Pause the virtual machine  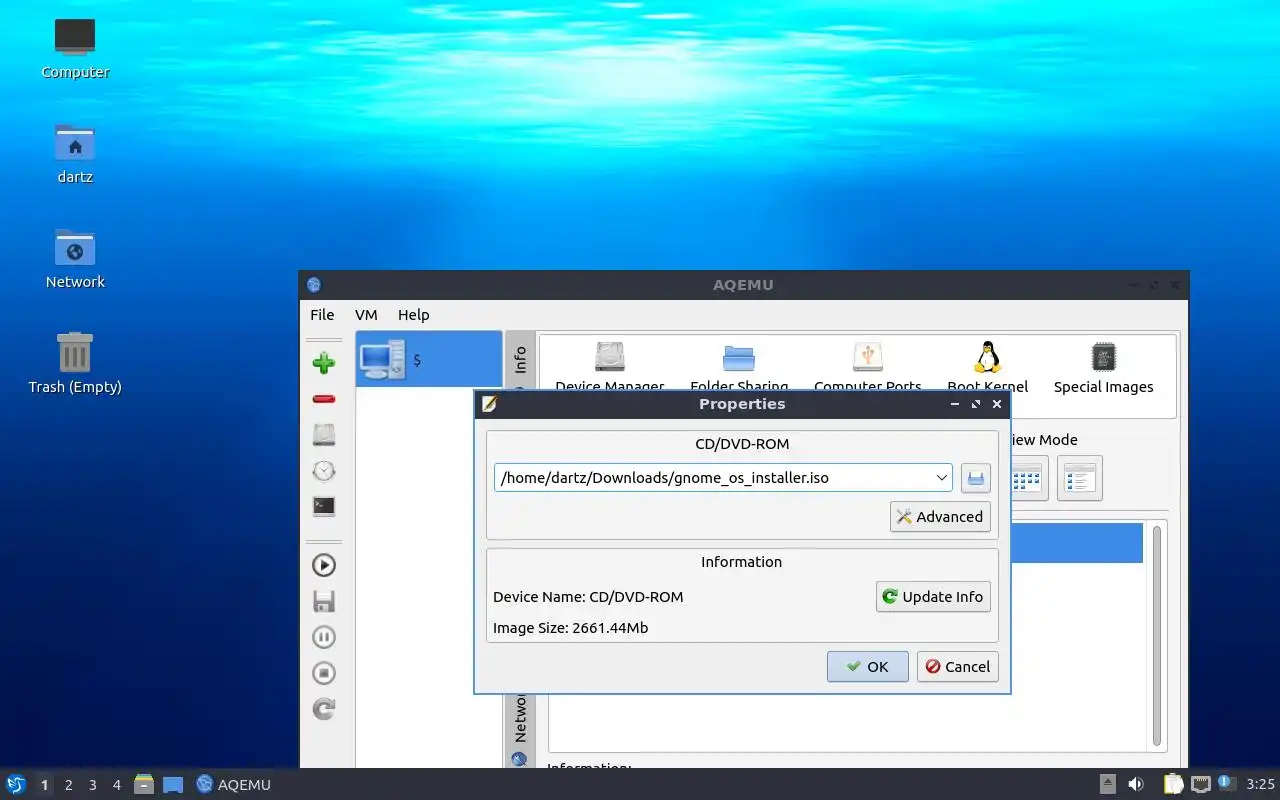tap(323, 637)
